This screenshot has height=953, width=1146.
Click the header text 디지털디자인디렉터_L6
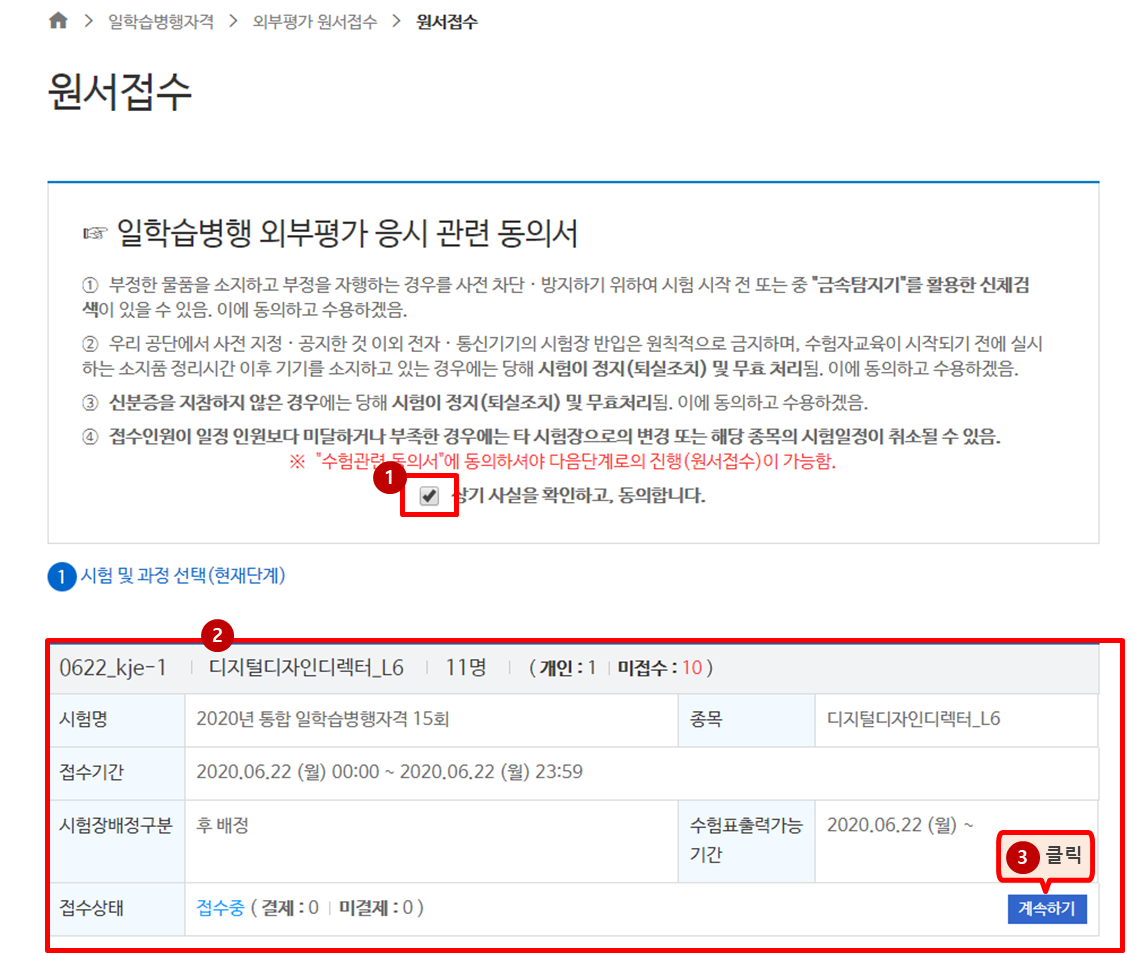[306, 667]
